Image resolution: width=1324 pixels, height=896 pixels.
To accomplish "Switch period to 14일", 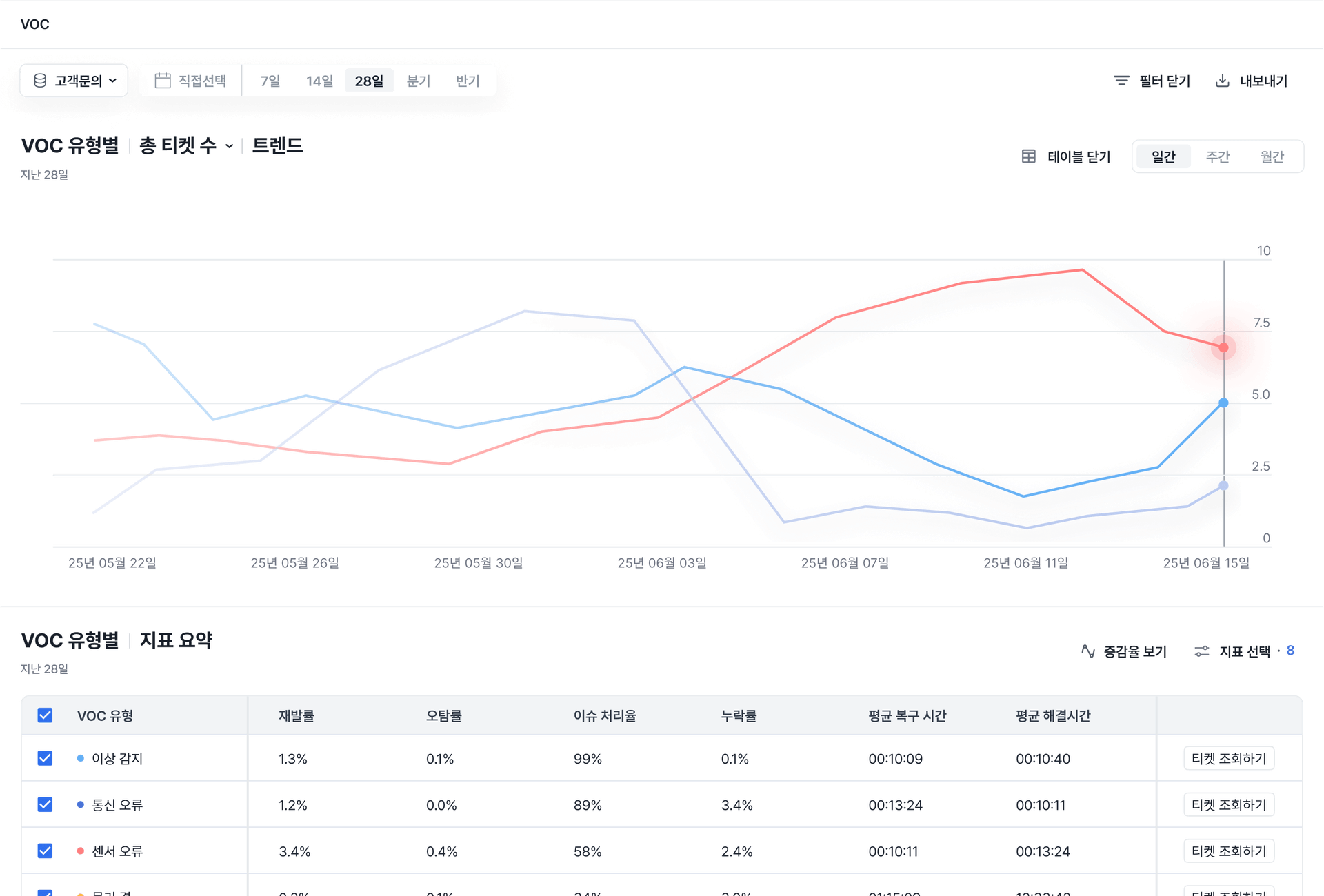I will click(319, 81).
